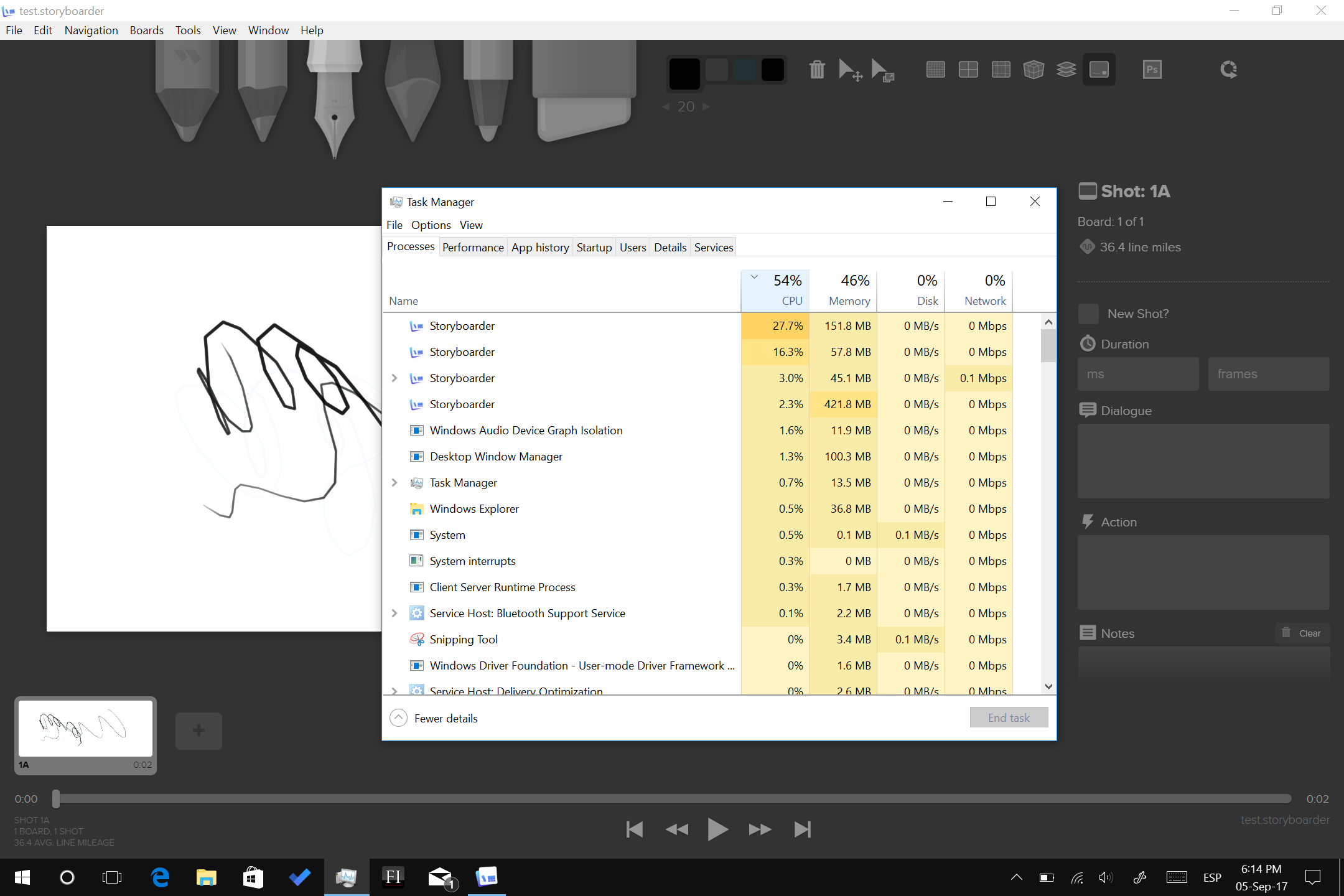
Task: Open Task Manager Options menu
Action: [x=431, y=225]
